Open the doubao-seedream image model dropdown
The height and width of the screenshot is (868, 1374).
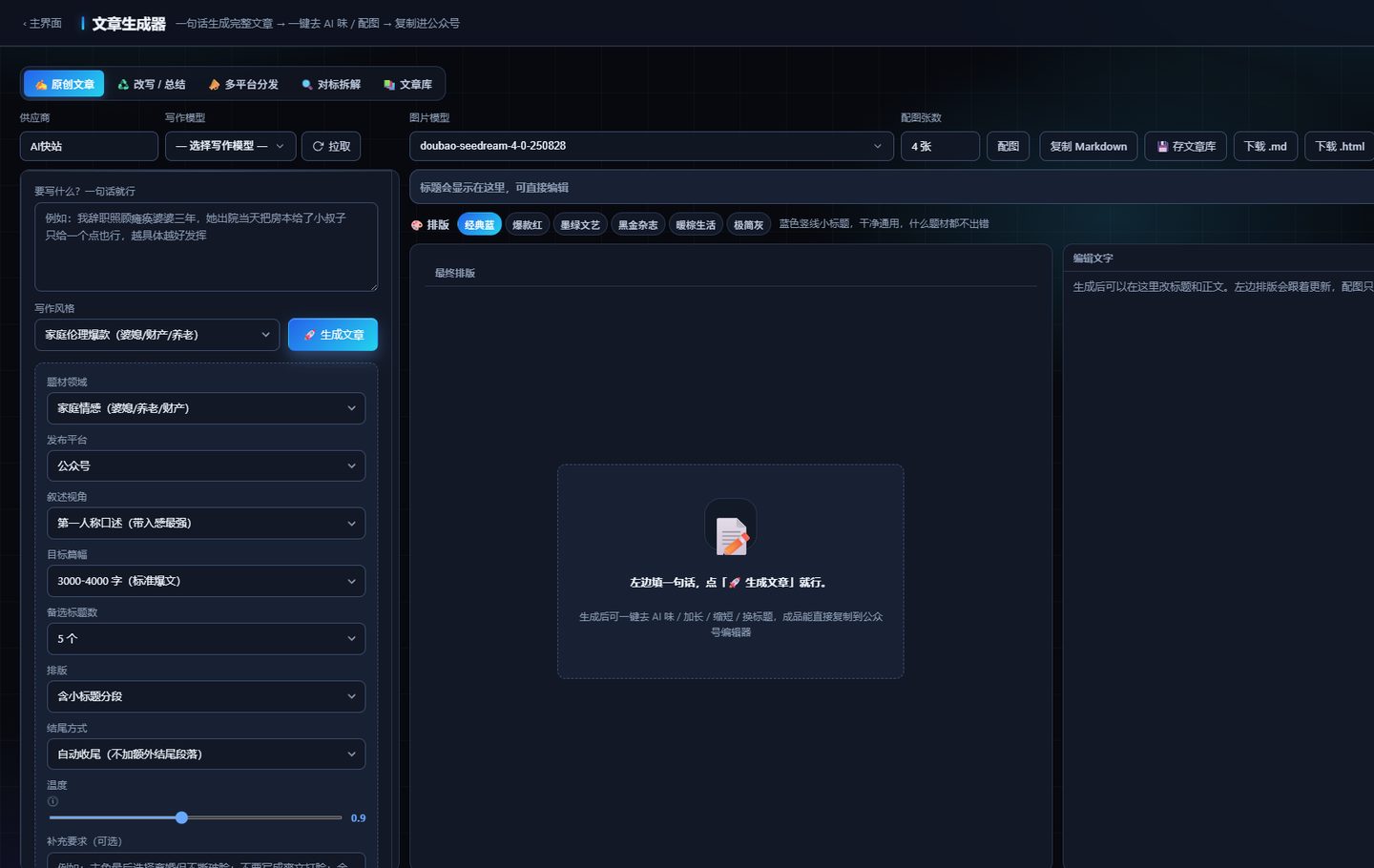point(652,146)
